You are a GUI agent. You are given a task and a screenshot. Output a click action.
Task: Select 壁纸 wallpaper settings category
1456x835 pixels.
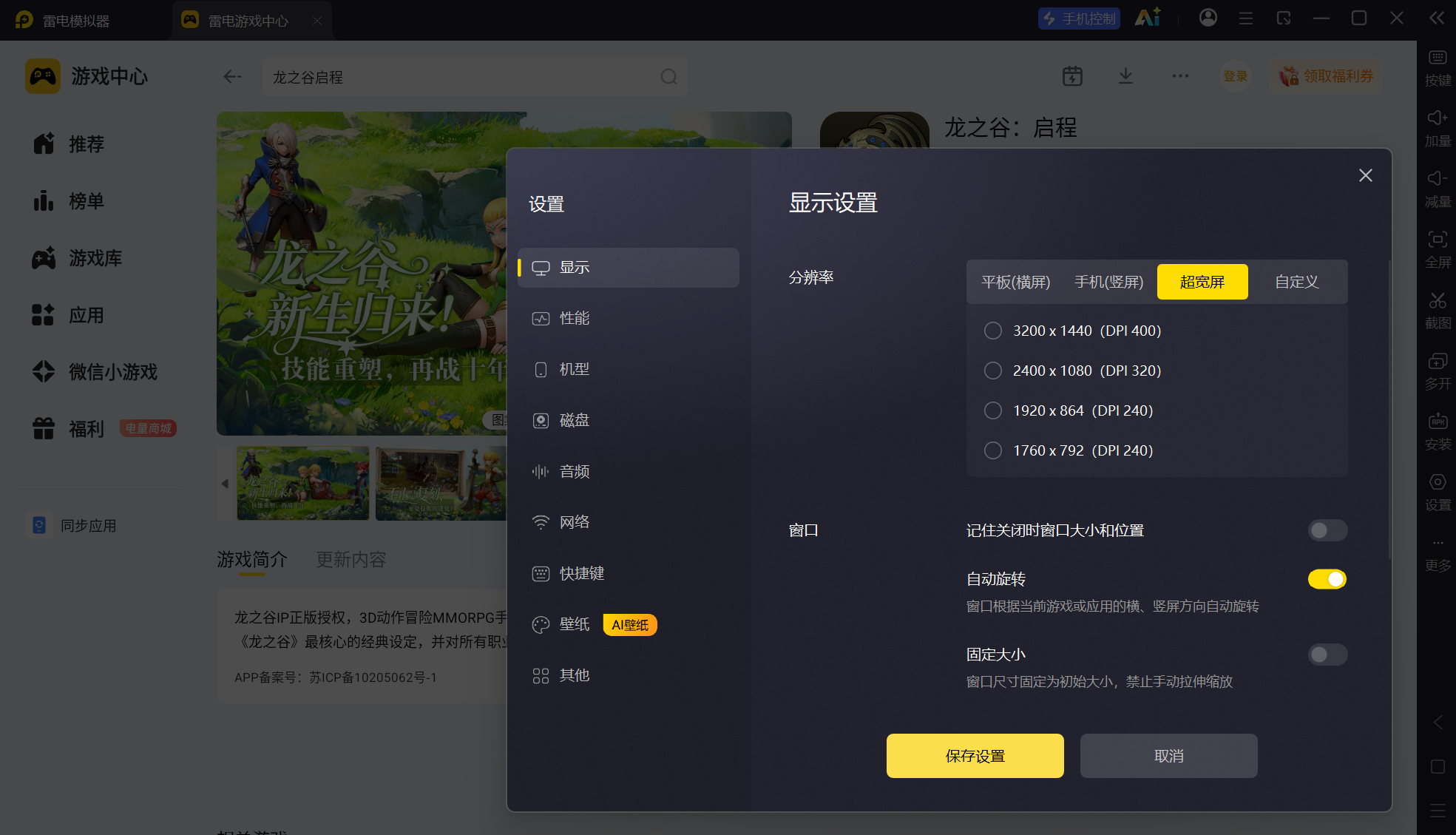629,624
